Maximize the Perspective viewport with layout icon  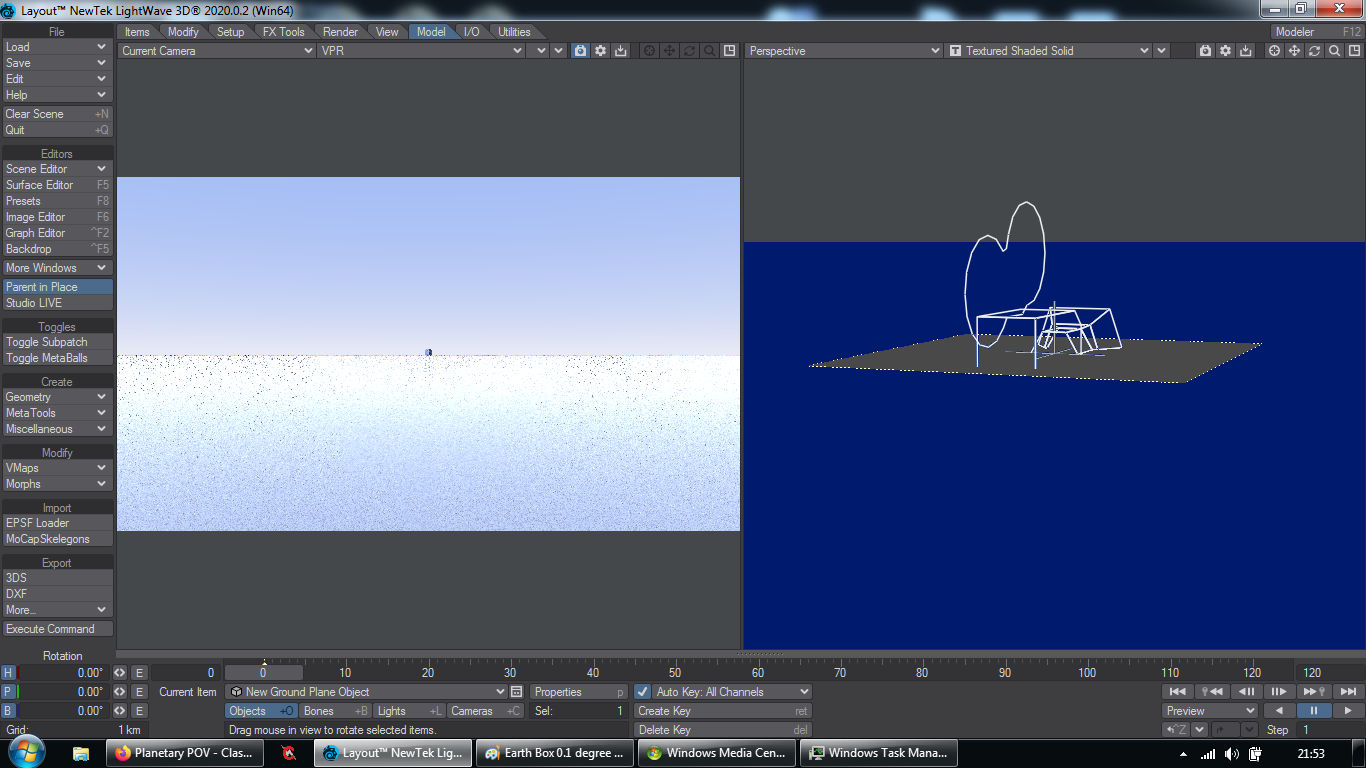1354,51
